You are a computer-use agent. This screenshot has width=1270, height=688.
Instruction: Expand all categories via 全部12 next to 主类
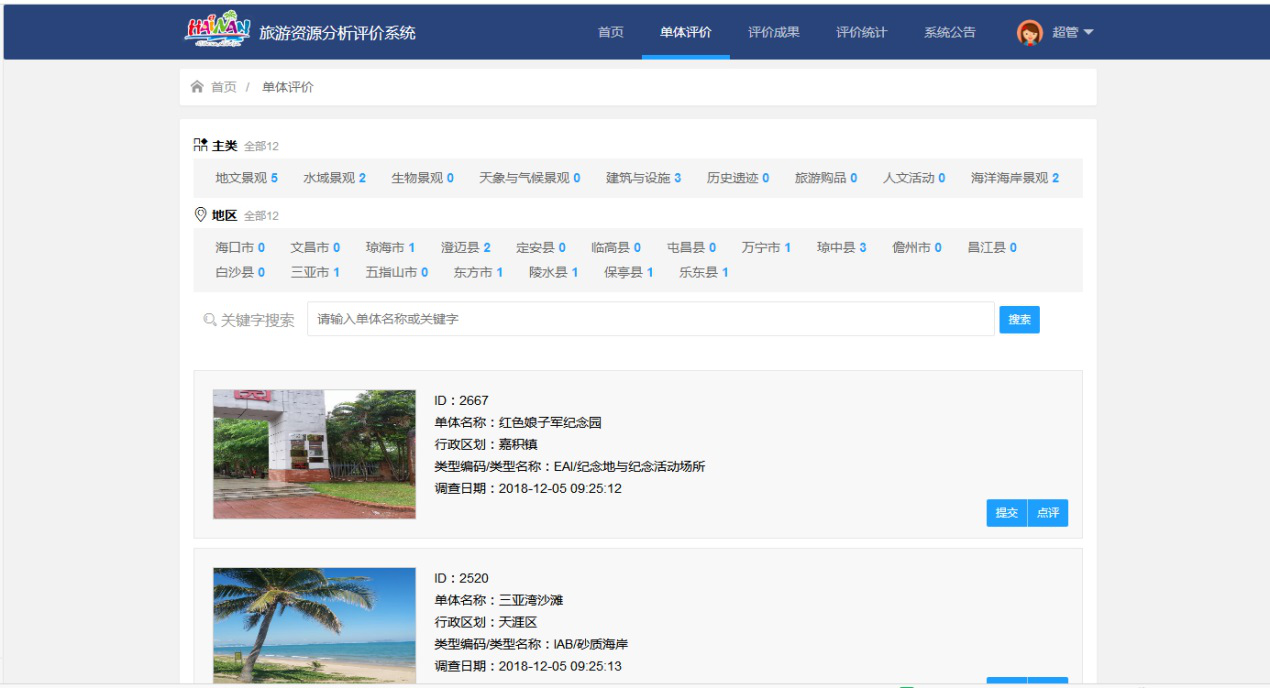[x=261, y=145]
